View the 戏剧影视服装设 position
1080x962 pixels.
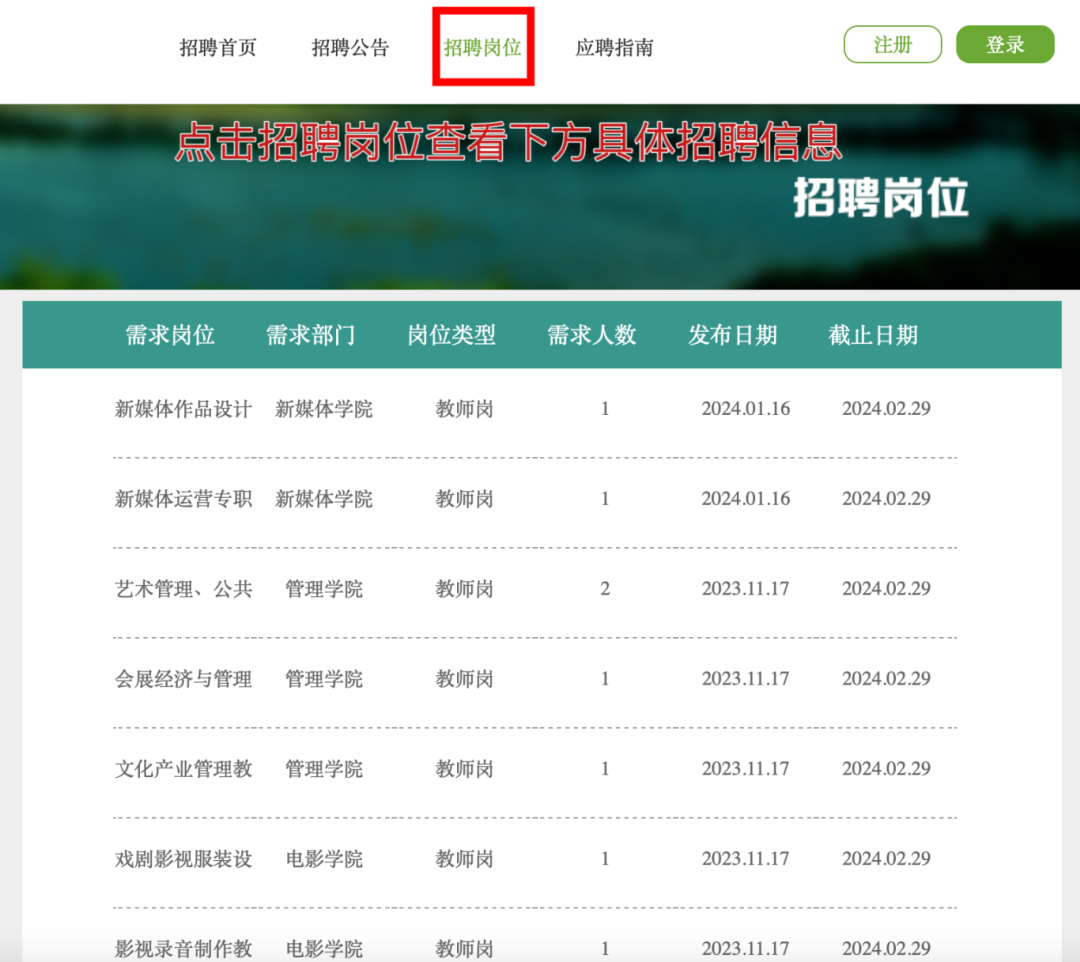[x=183, y=859]
